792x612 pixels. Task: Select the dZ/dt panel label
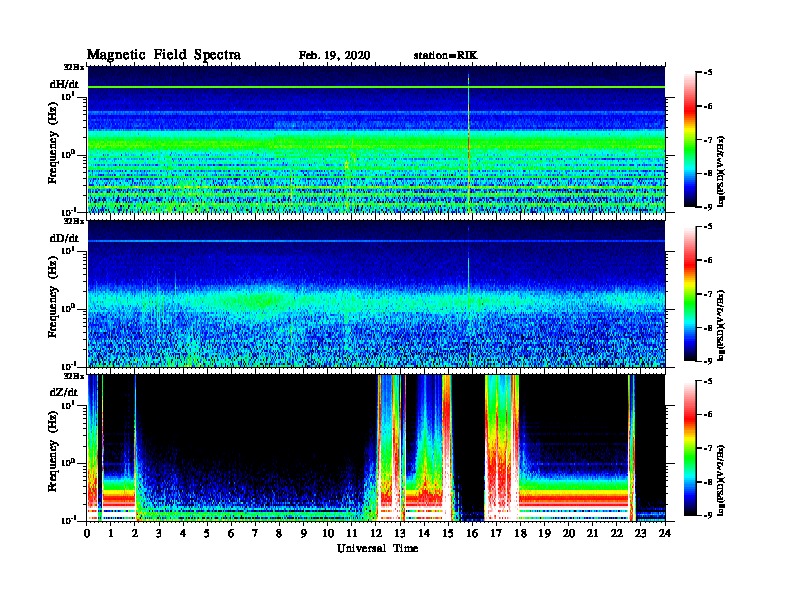(64, 392)
